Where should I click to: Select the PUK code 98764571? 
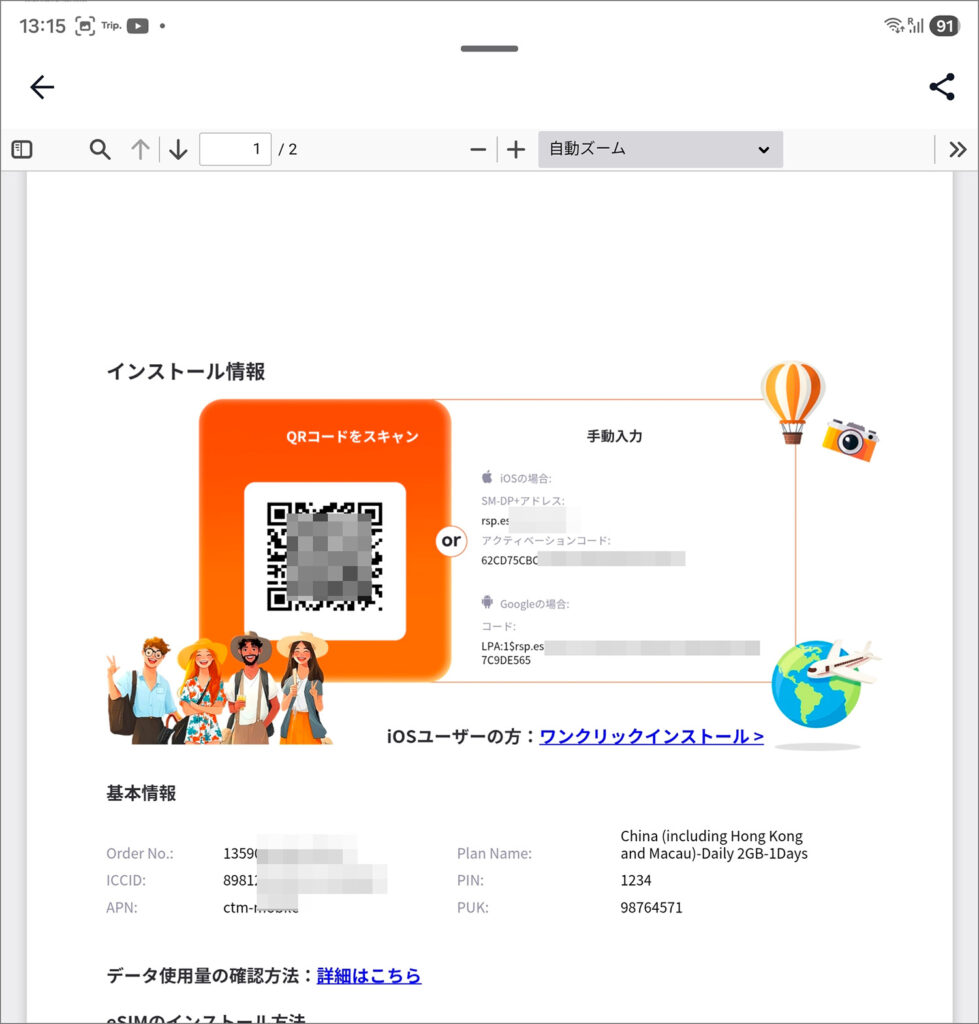coord(651,908)
